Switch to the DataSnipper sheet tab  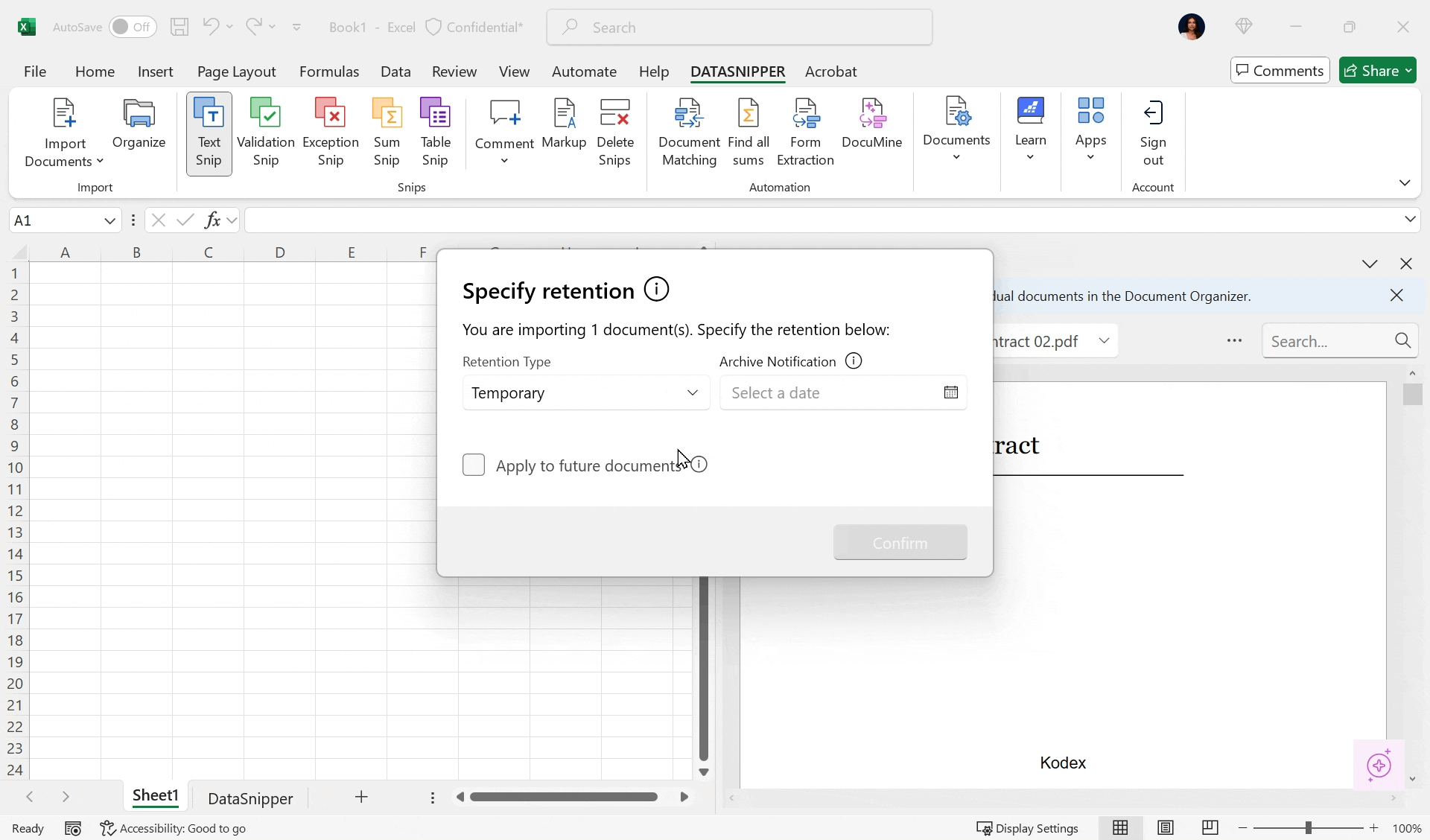(x=250, y=798)
